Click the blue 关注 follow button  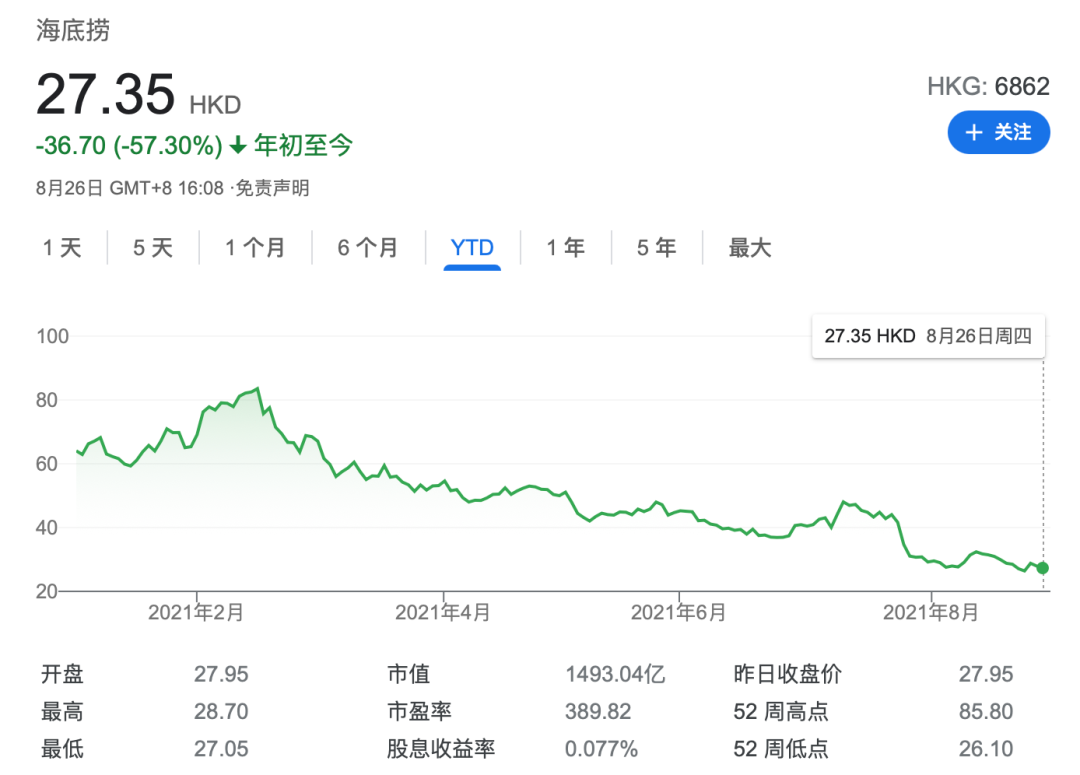pos(998,132)
